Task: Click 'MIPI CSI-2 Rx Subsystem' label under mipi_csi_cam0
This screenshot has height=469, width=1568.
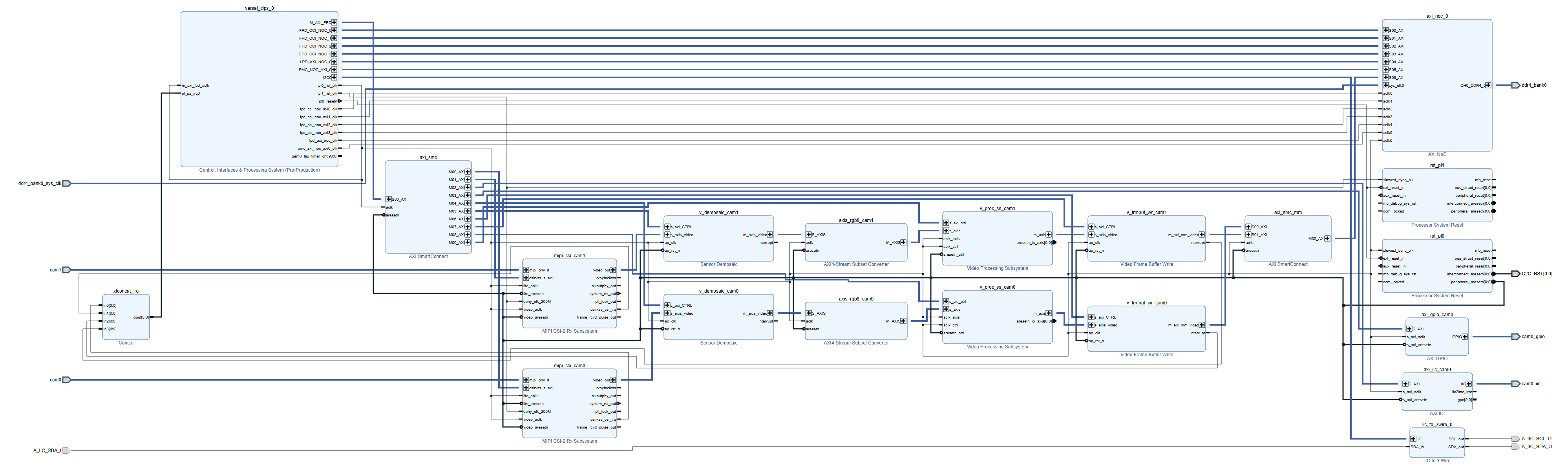Action: pos(569,441)
